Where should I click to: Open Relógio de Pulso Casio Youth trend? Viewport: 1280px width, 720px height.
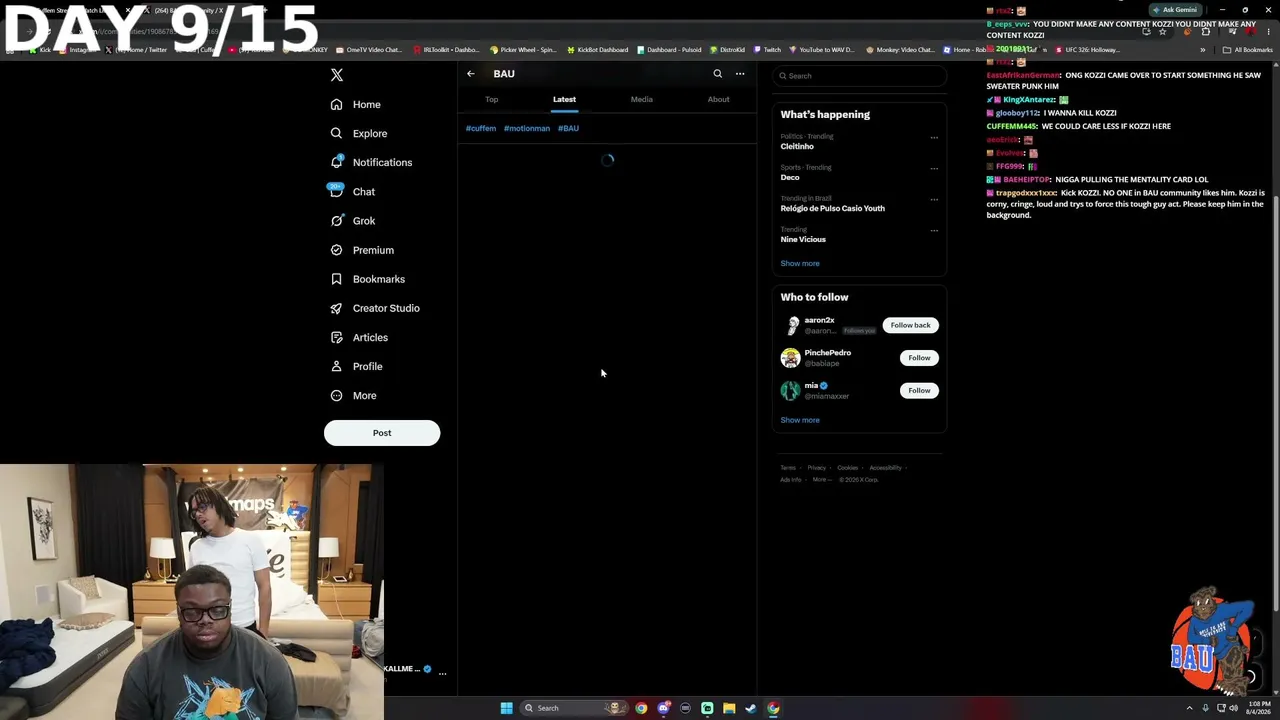click(832, 208)
